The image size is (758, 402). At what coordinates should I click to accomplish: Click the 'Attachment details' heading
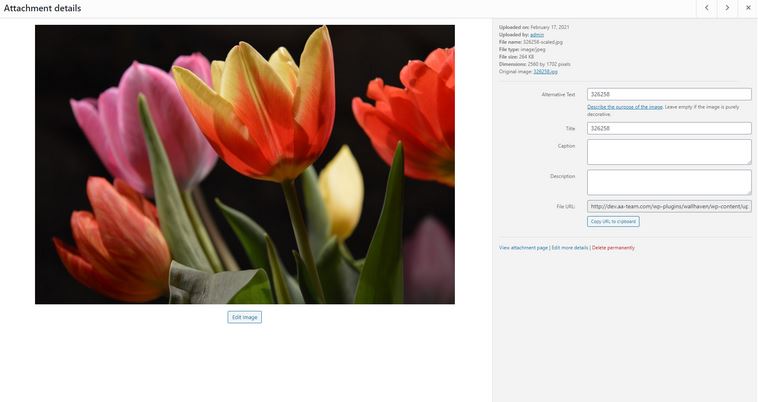coord(43,8)
